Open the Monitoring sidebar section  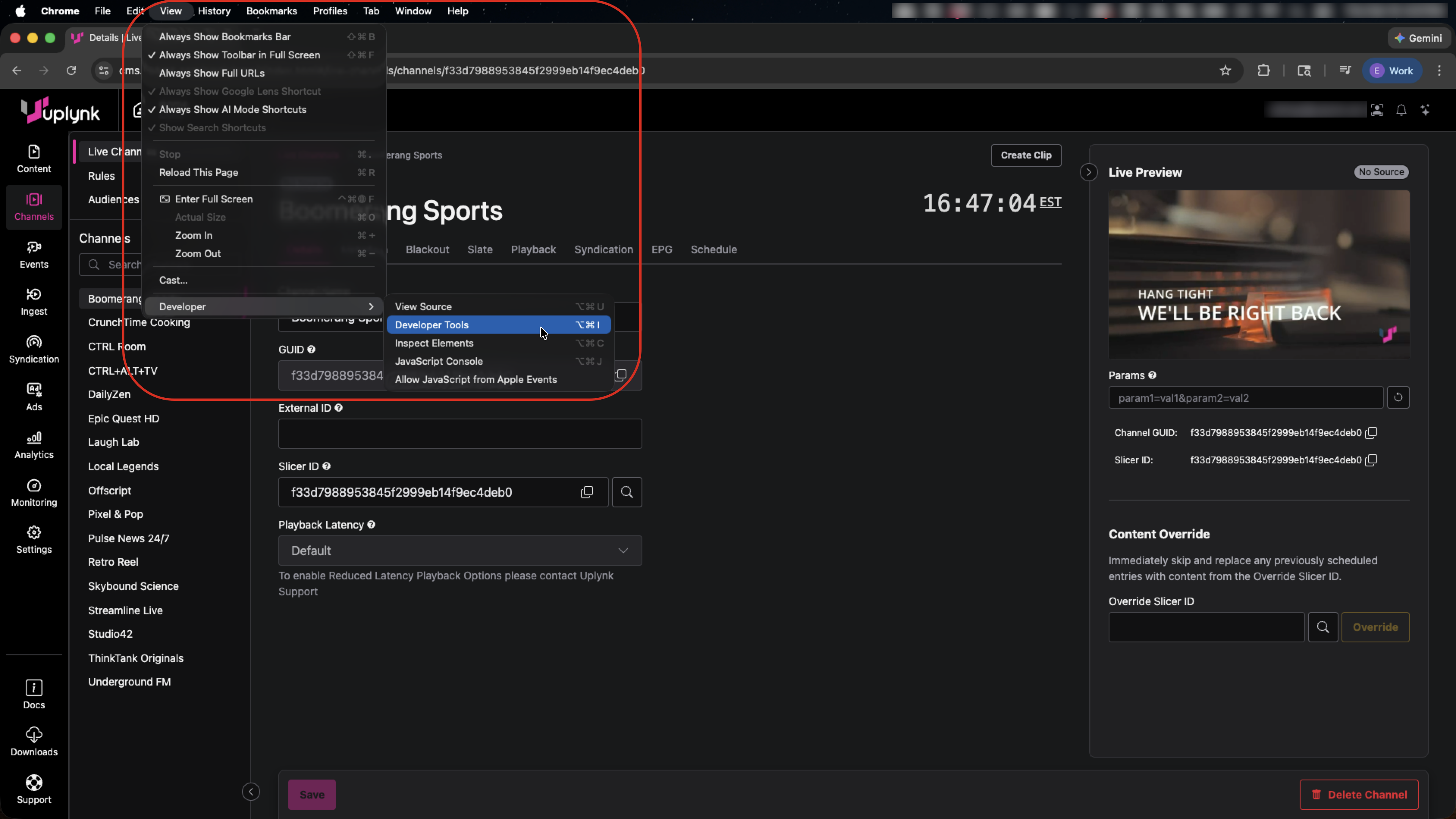tap(34, 493)
